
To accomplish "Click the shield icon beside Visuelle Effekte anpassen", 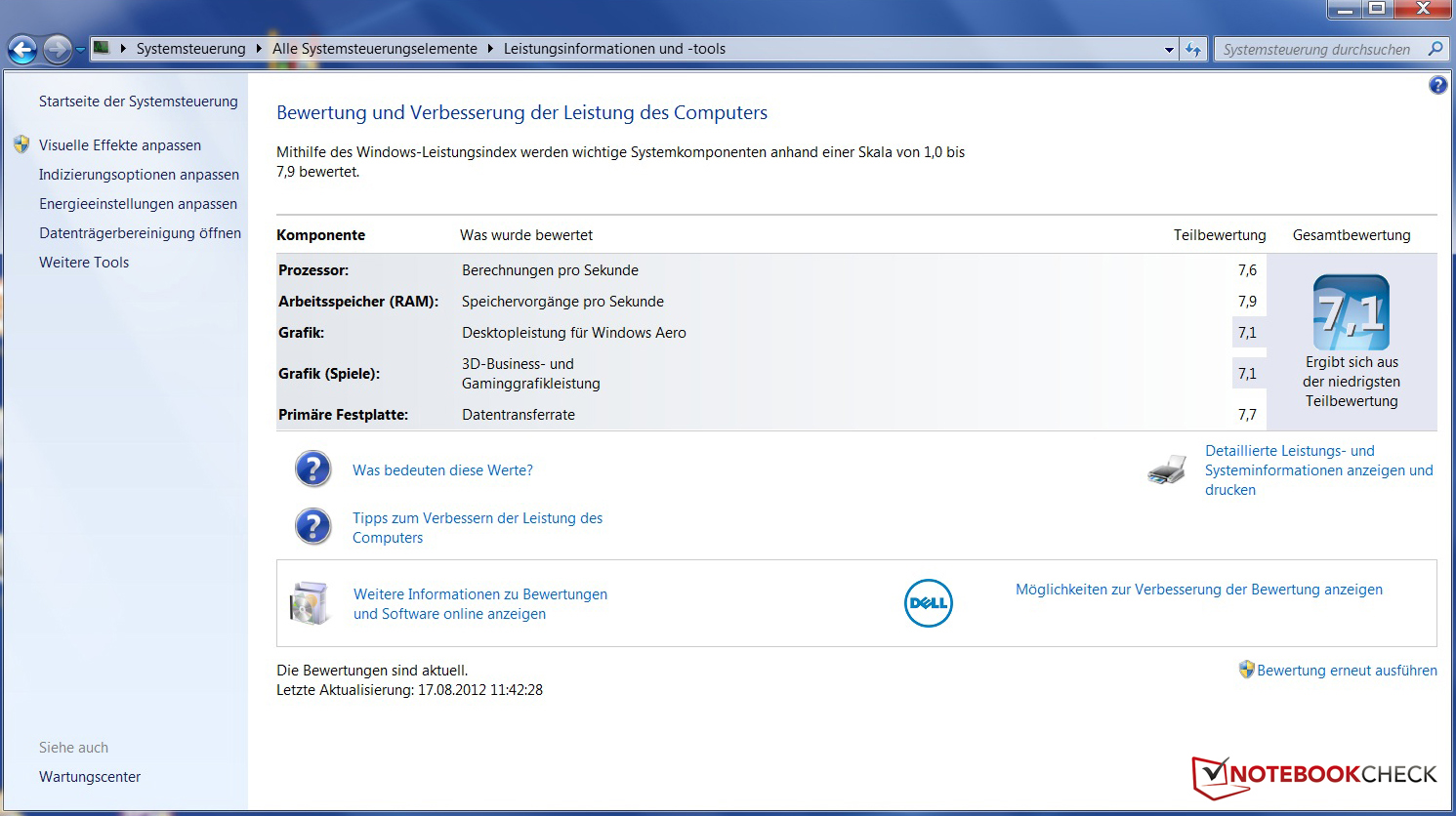I will (x=21, y=144).
